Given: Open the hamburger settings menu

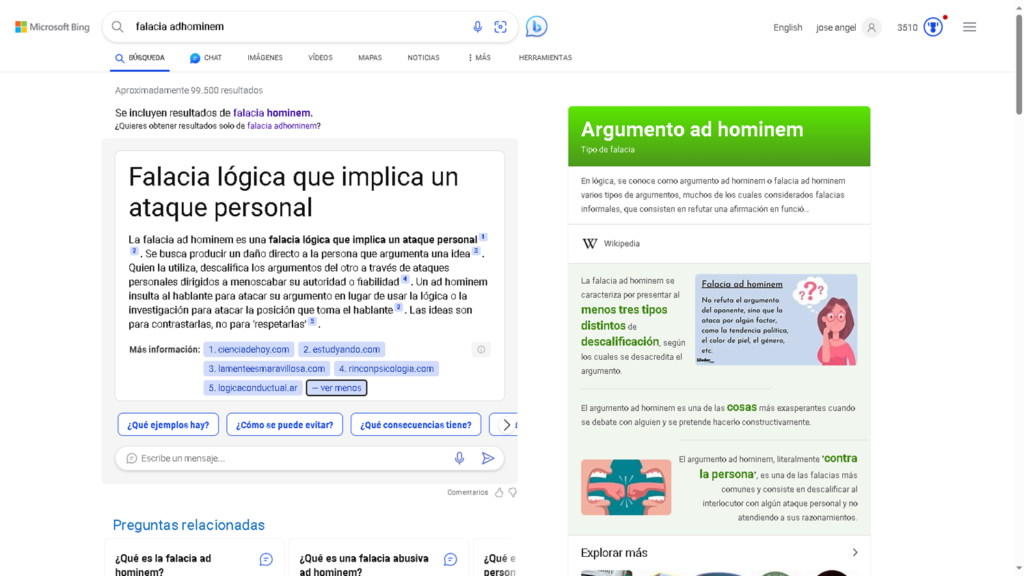Looking at the screenshot, I should click(x=969, y=27).
